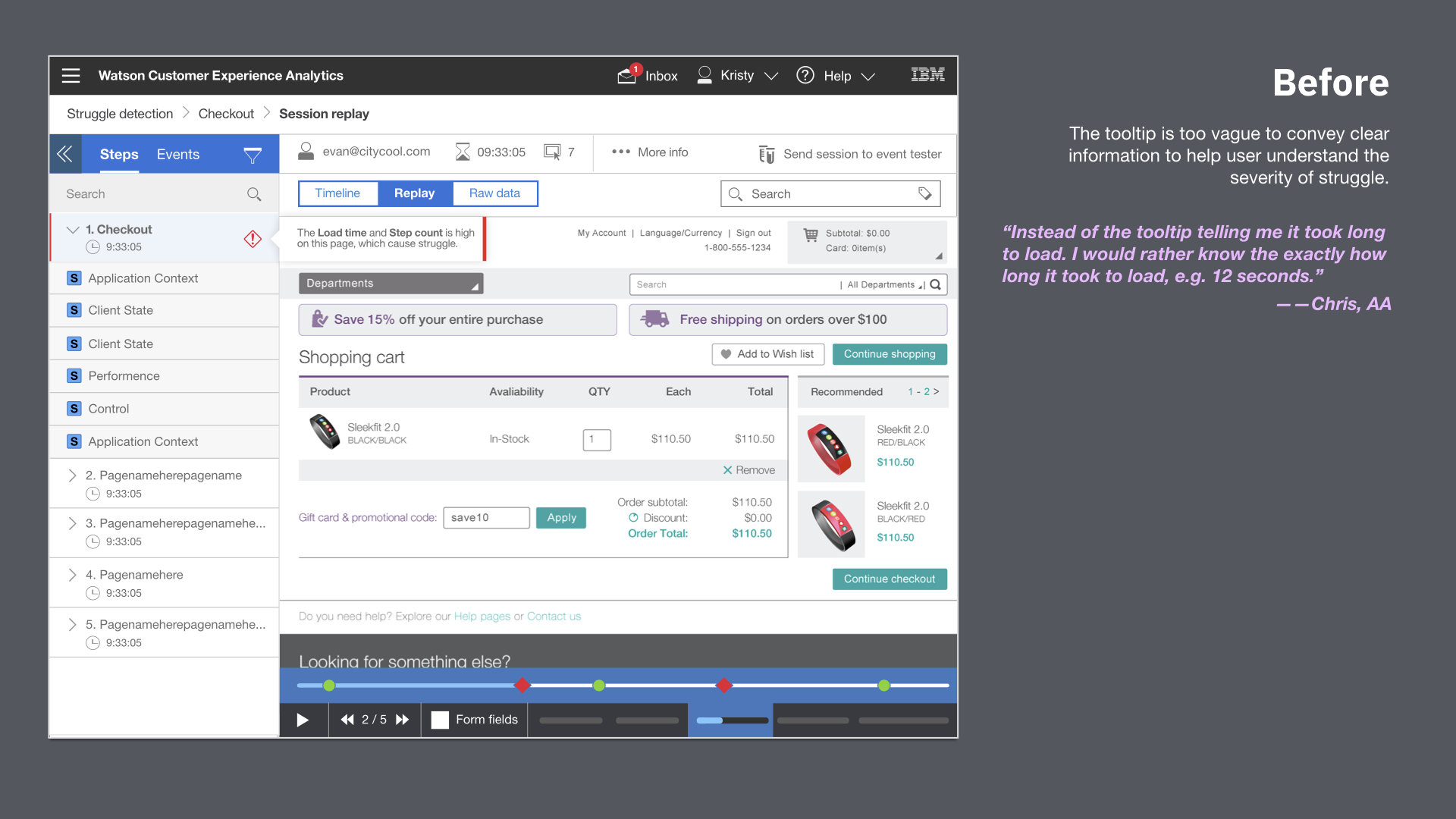Fast forward to next page in replay

tap(403, 720)
